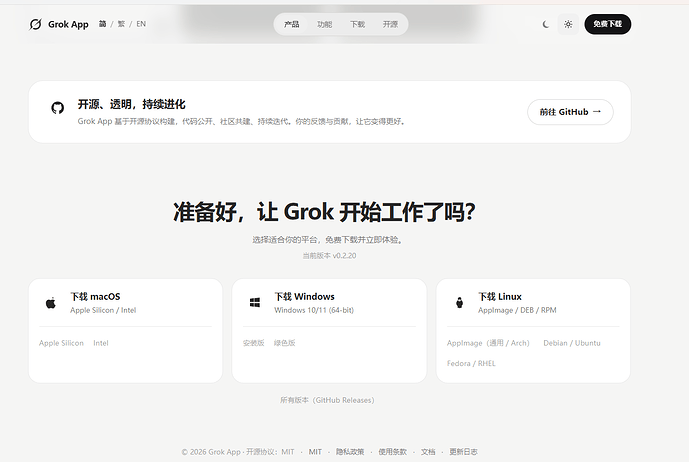The image size is (689, 462).
Task: Download the Debian / Ubuntu package
Action: [x=572, y=343]
